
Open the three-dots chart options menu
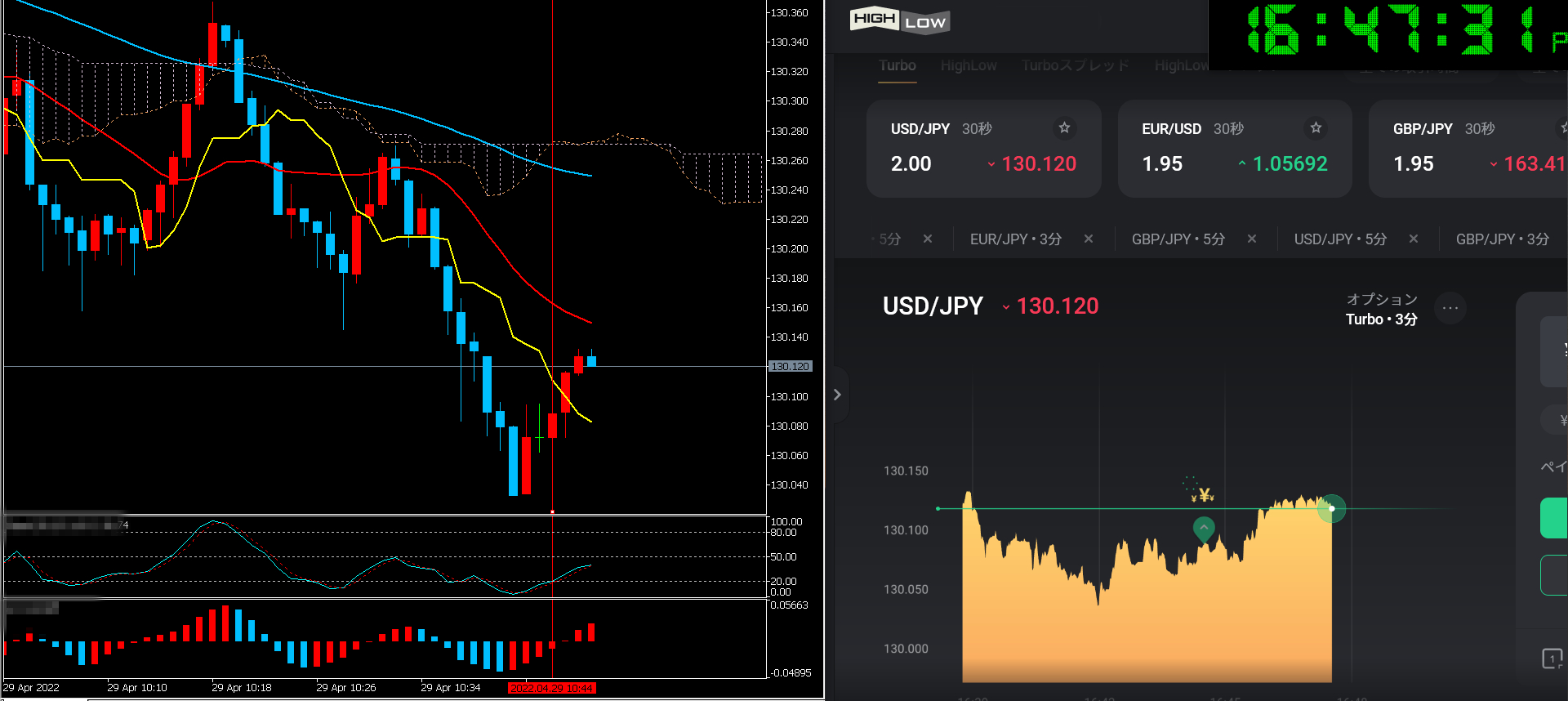pyautogui.click(x=1450, y=308)
